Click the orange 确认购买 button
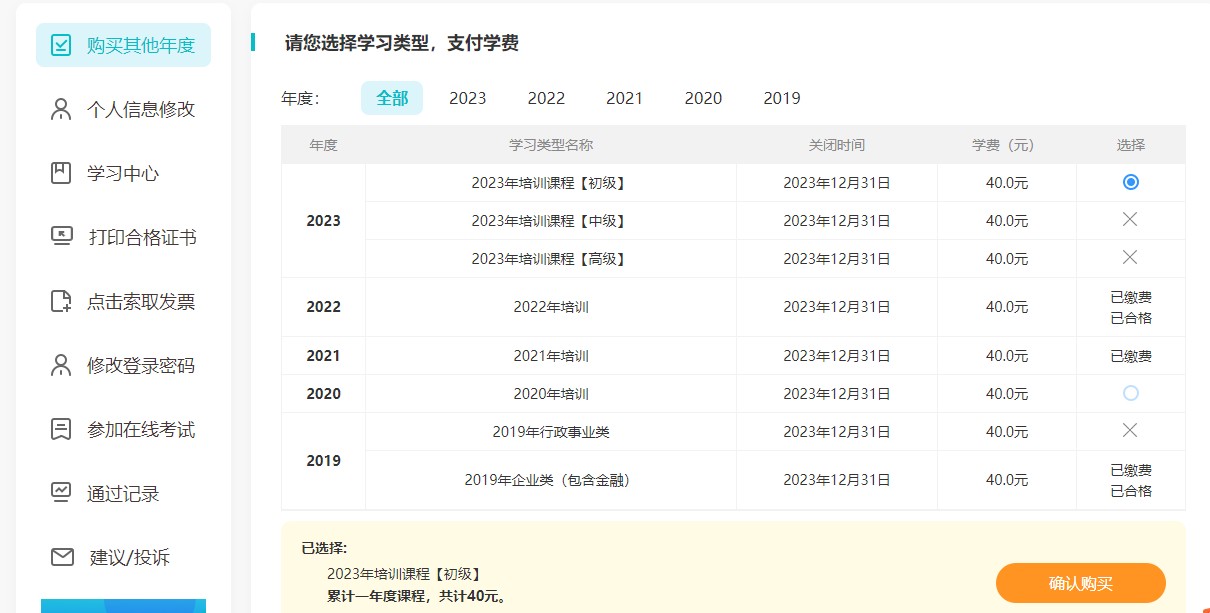This screenshot has height=613, width=1210. (1080, 583)
